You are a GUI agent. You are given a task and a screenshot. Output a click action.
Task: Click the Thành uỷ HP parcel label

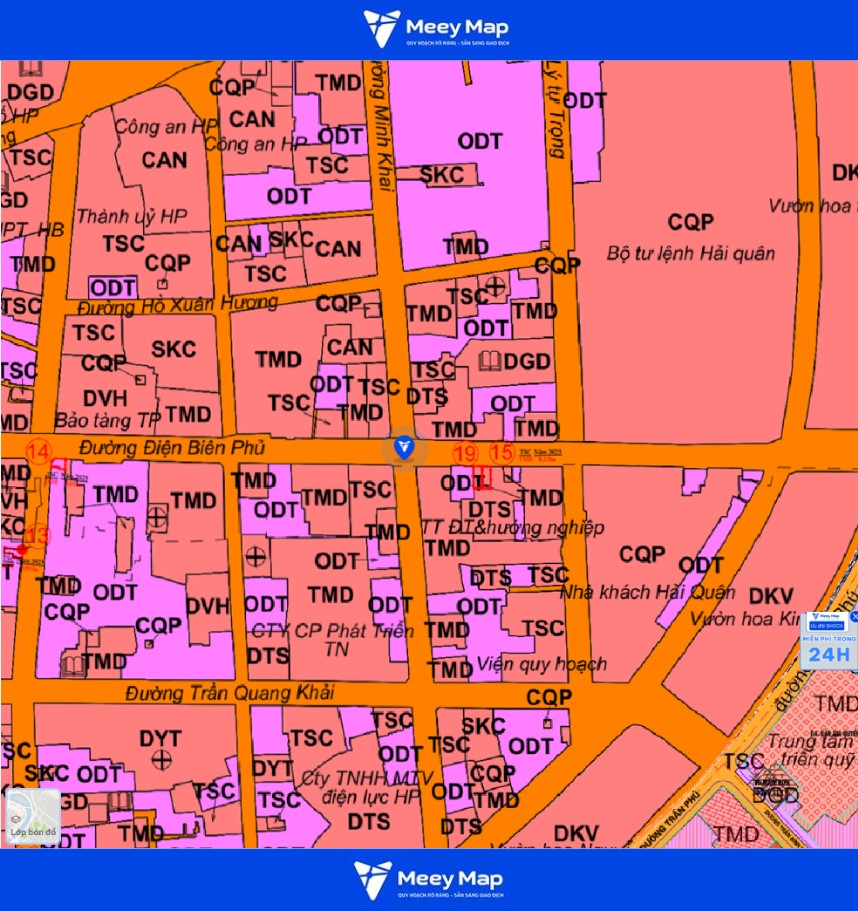(x=132, y=217)
